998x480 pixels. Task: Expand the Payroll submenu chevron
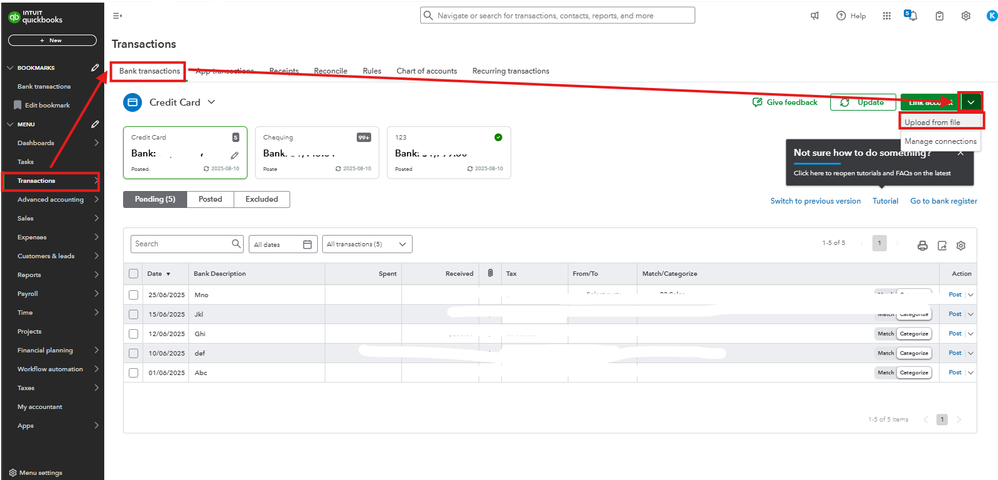[x=96, y=294]
